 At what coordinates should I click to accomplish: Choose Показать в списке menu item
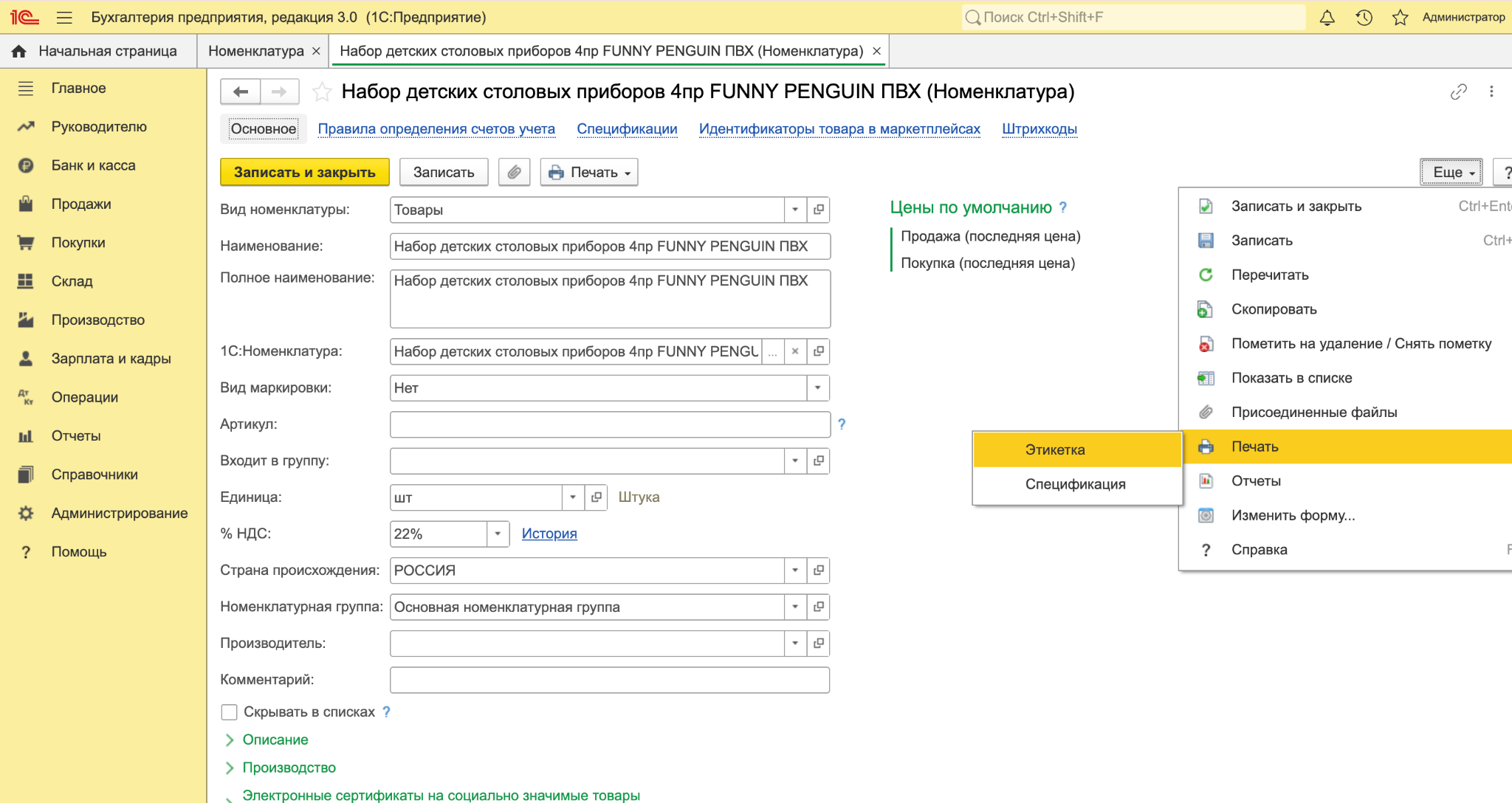pos(1345,378)
